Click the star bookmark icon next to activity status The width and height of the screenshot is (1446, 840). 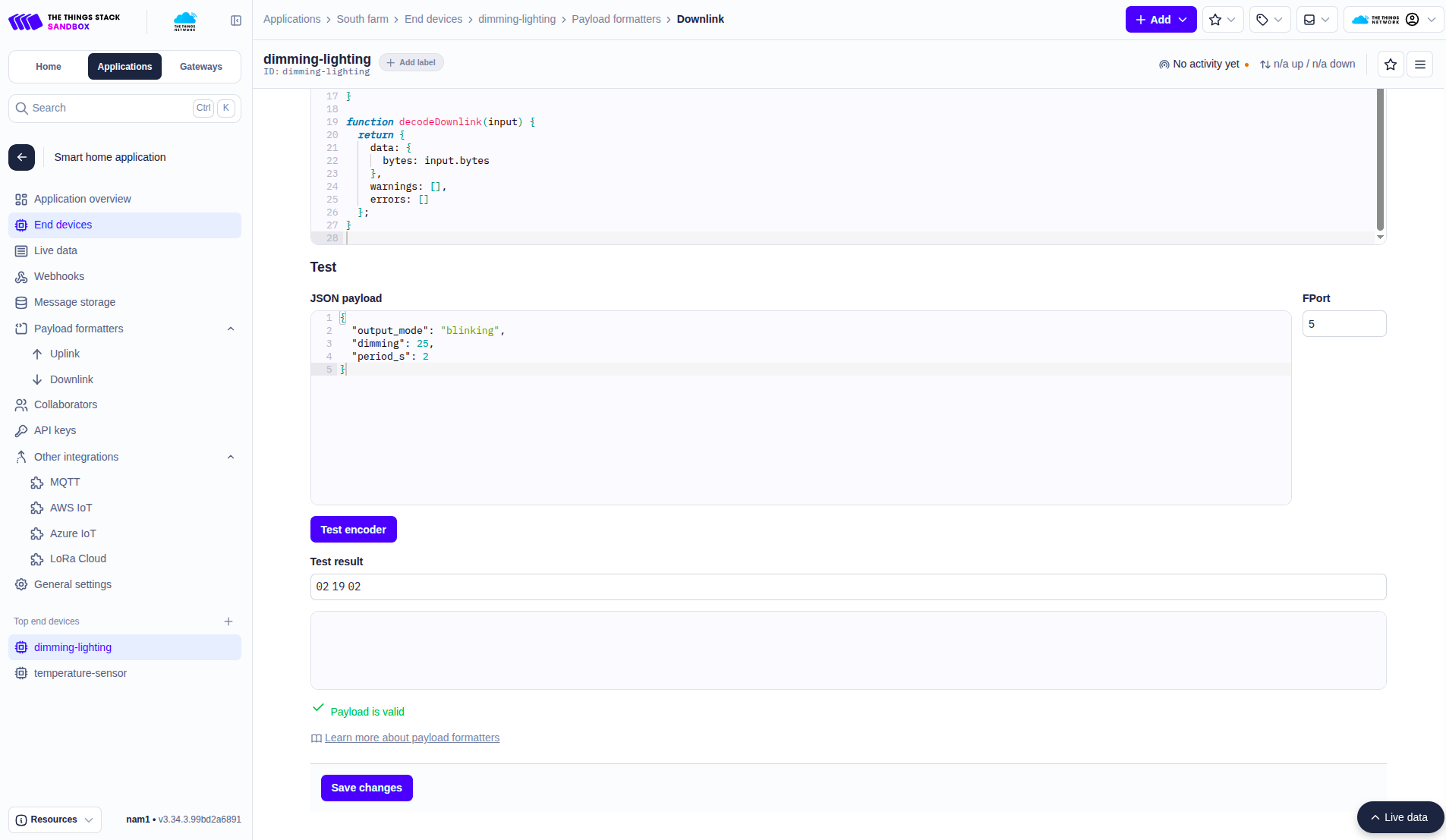[x=1390, y=64]
